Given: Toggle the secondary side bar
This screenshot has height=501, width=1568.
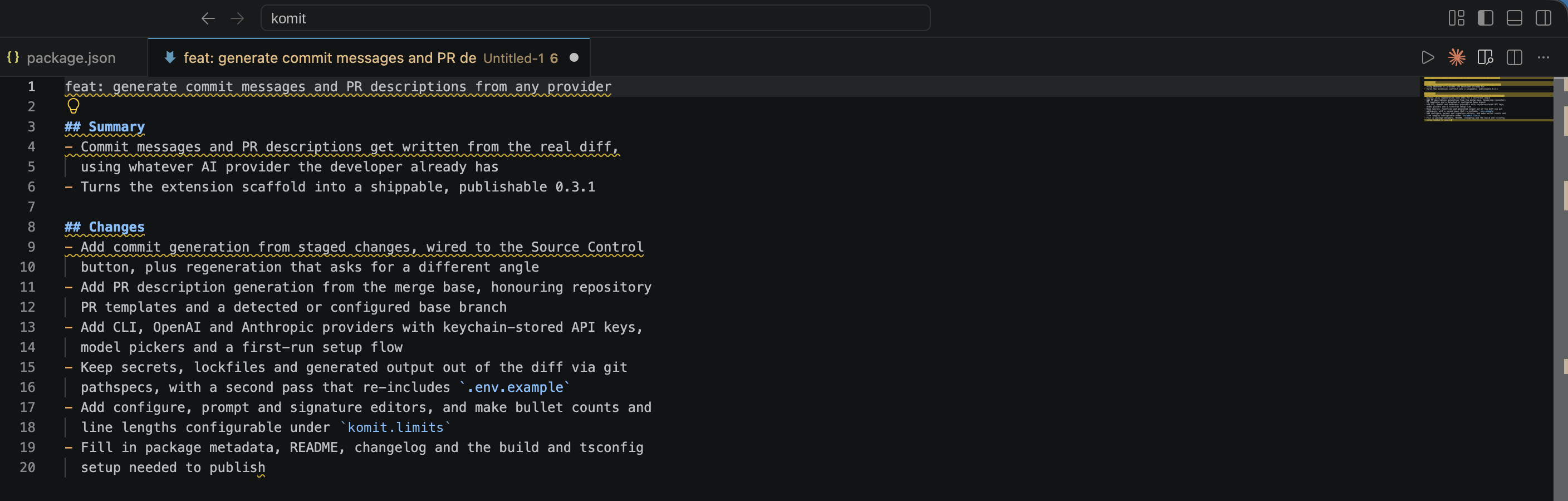Looking at the screenshot, I should (1543, 18).
